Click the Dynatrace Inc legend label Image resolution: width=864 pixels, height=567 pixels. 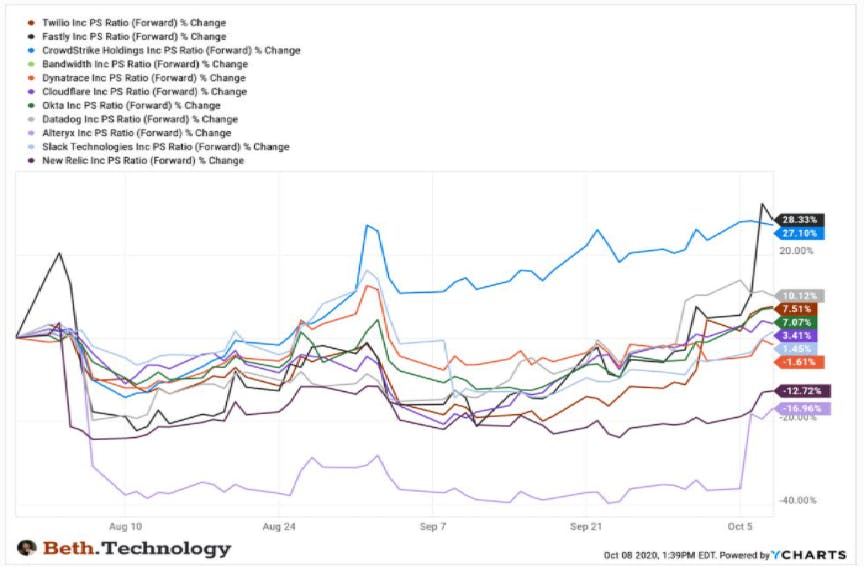click(x=144, y=78)
